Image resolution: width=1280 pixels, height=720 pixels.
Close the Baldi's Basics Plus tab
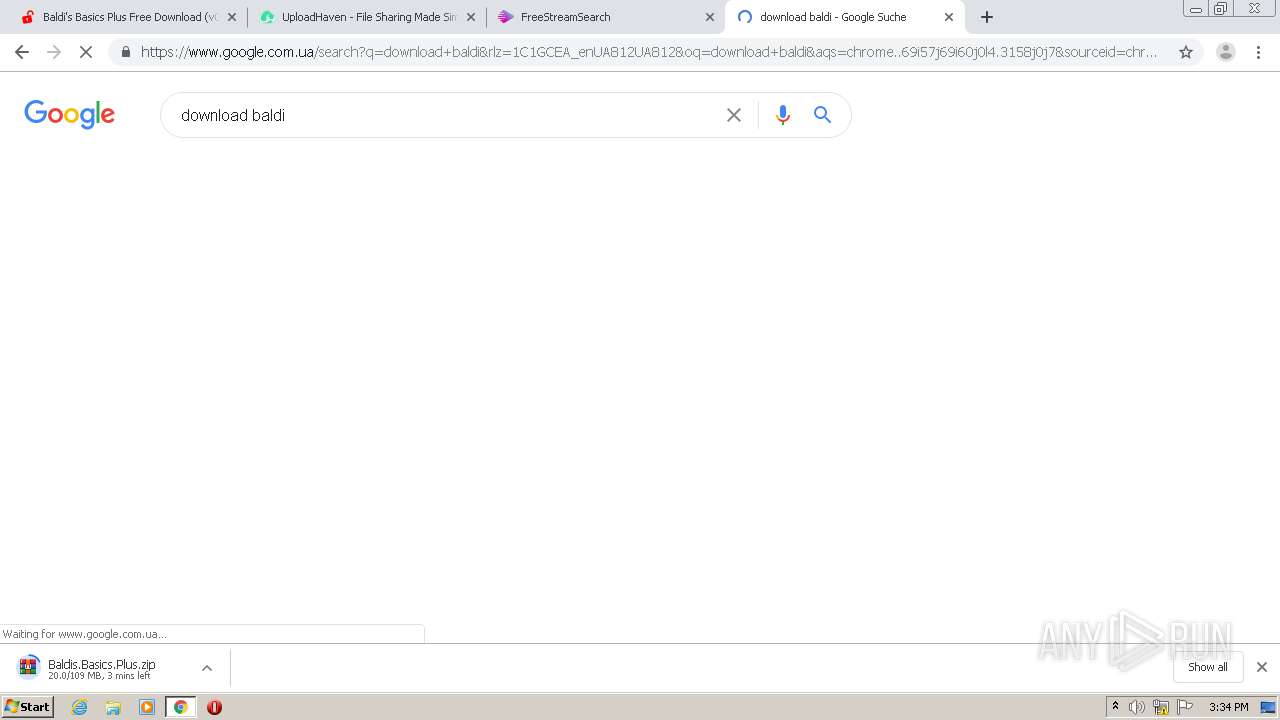point(232,17)
